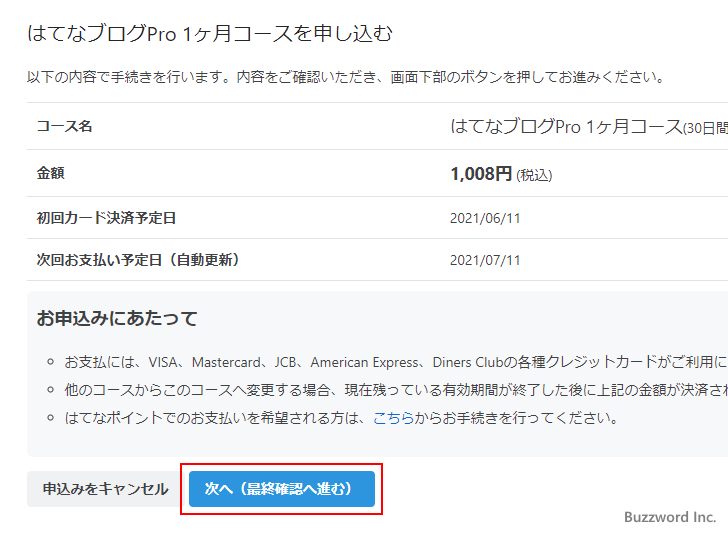
Task: Select the page heading はてなブログPro 1ヶ月コースを申し込む
Action: tap(210, 33)
